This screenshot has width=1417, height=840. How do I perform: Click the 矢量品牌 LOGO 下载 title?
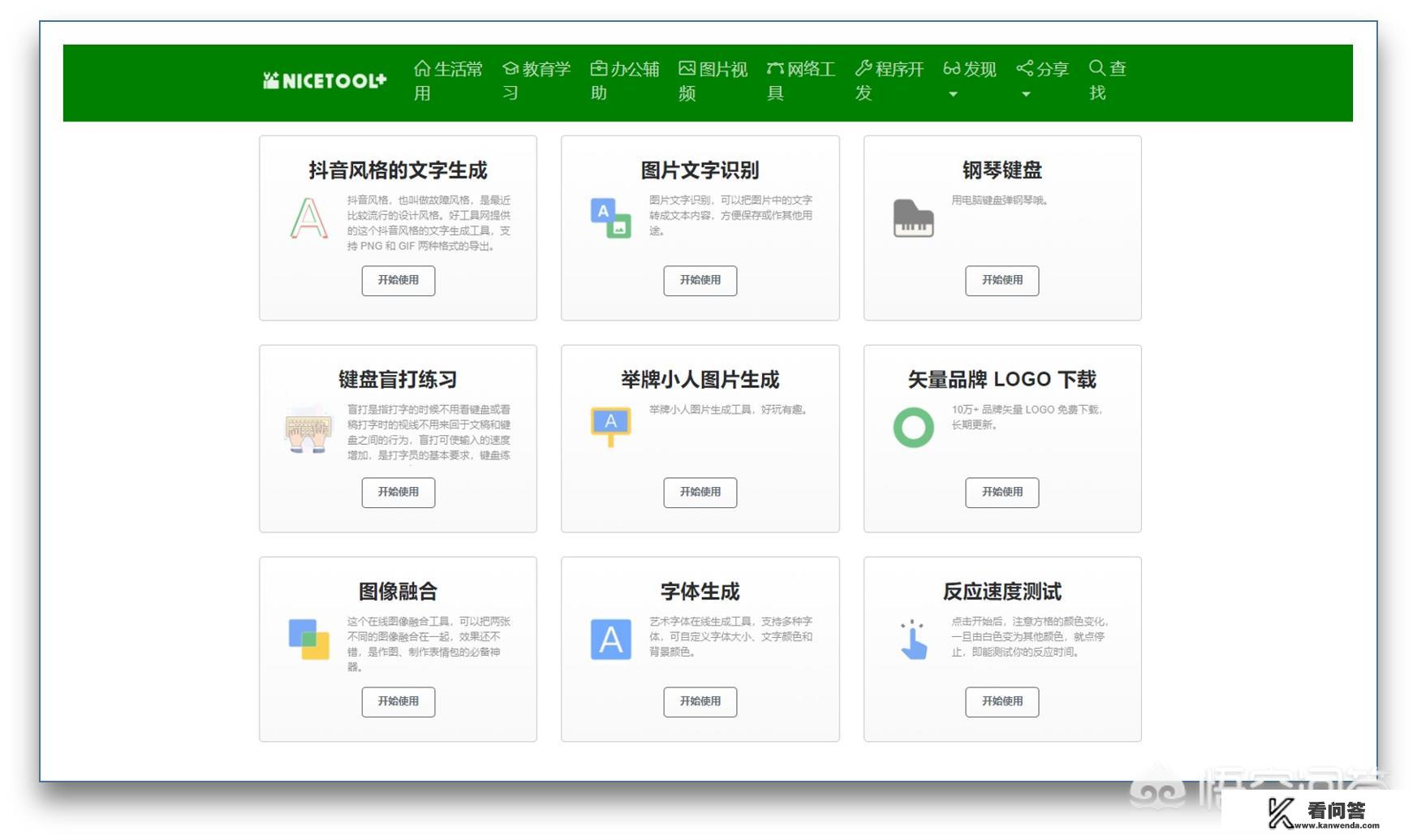(x=1002, y=380)
